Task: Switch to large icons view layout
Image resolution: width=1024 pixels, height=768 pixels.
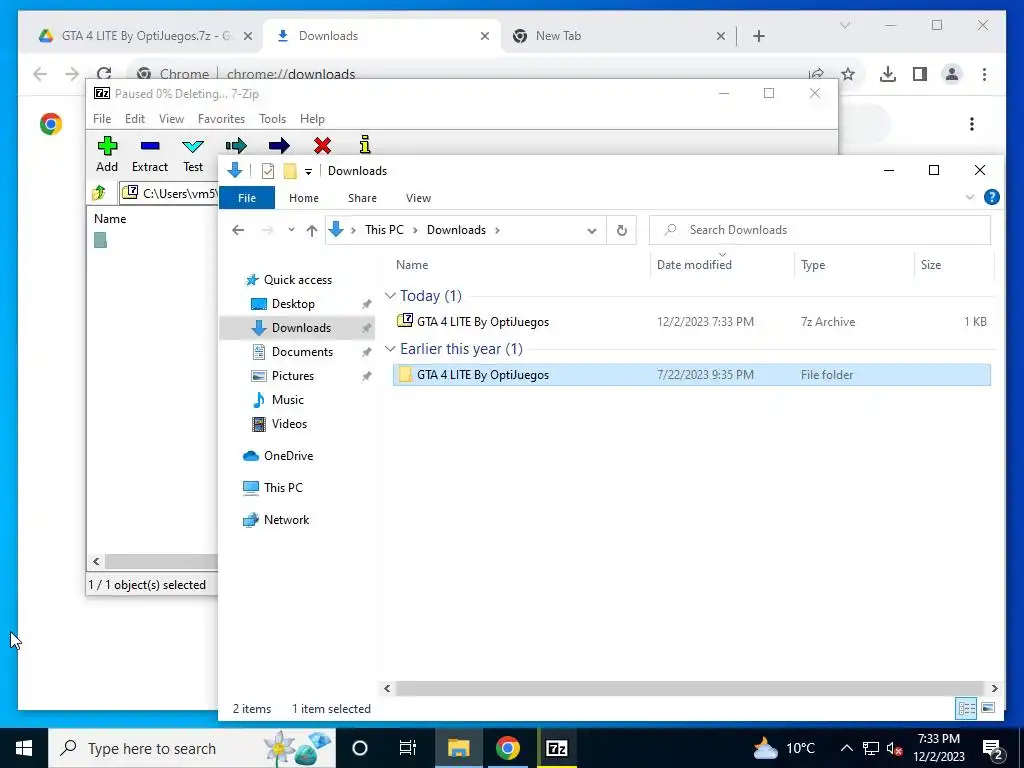Action: 988,708
